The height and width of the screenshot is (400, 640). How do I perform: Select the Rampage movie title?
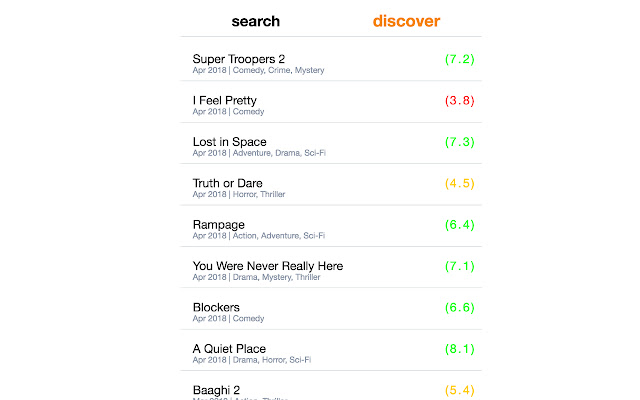pyautogui.click(x=218, y=224)
